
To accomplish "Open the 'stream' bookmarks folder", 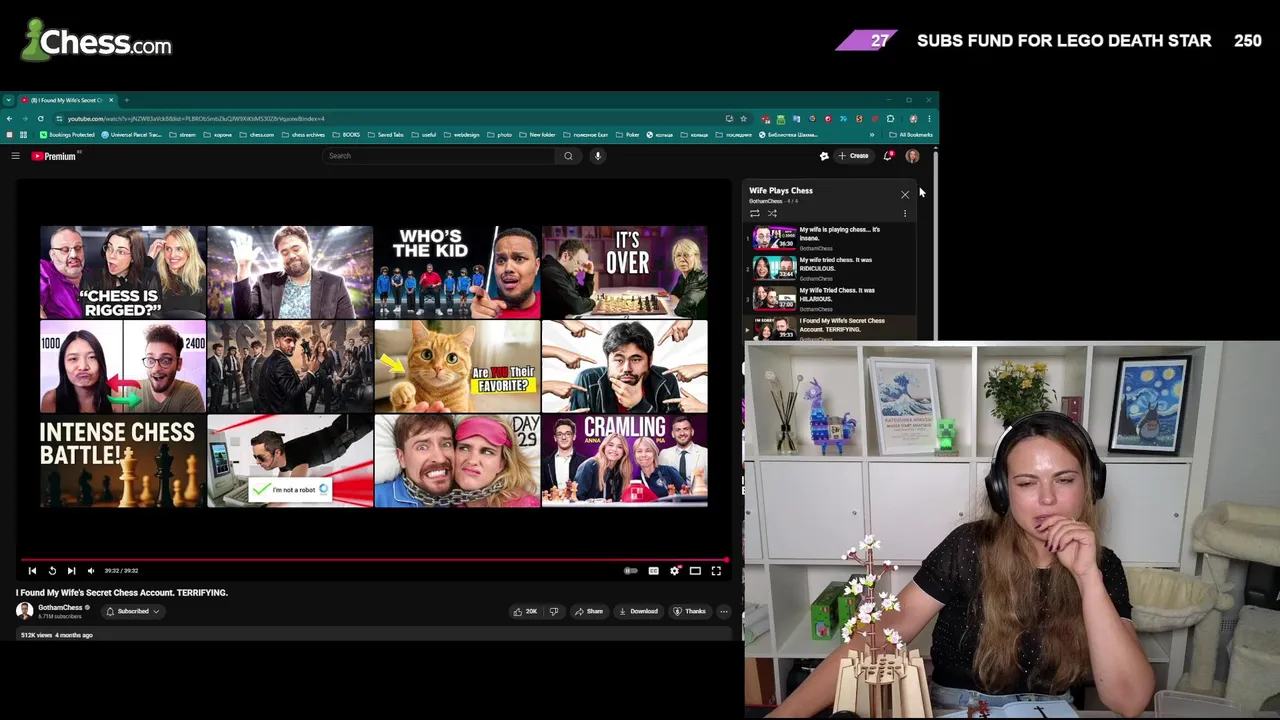I will click(183, 135).
